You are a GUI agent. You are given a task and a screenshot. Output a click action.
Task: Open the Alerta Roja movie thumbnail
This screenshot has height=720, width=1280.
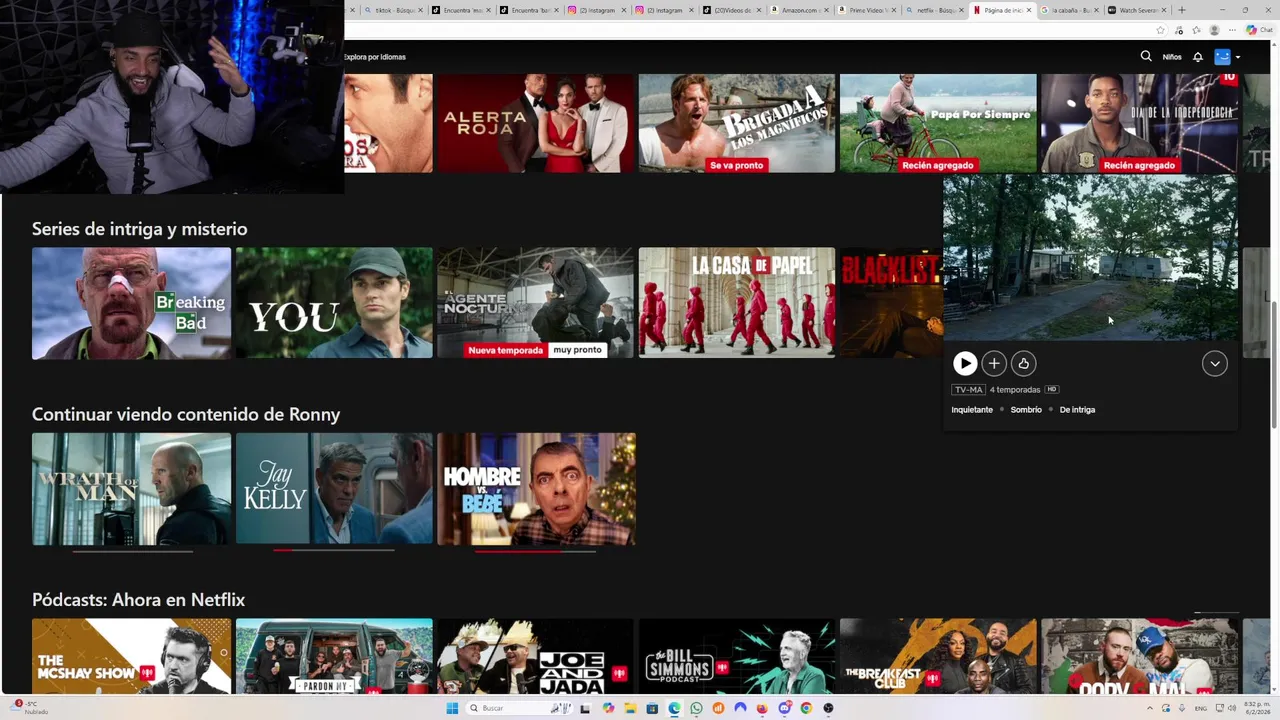536,123
